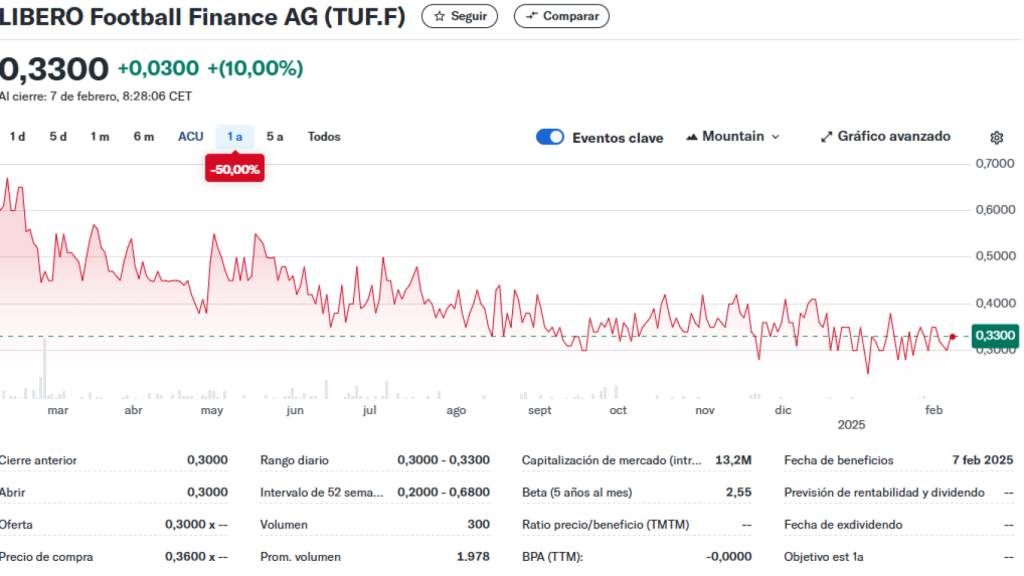Click the Mountain chart type icon

tap(691, 137)
